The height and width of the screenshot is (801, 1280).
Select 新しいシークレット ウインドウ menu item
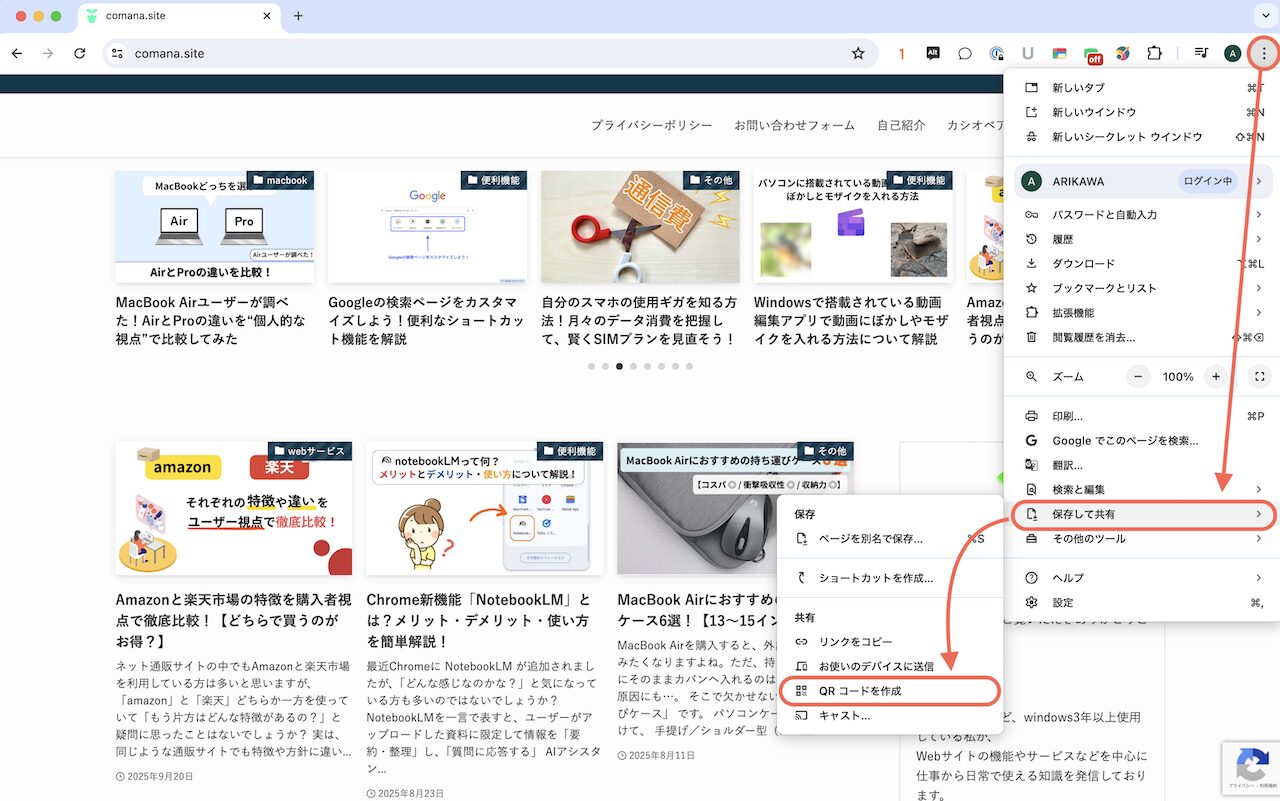(1127, 137)
